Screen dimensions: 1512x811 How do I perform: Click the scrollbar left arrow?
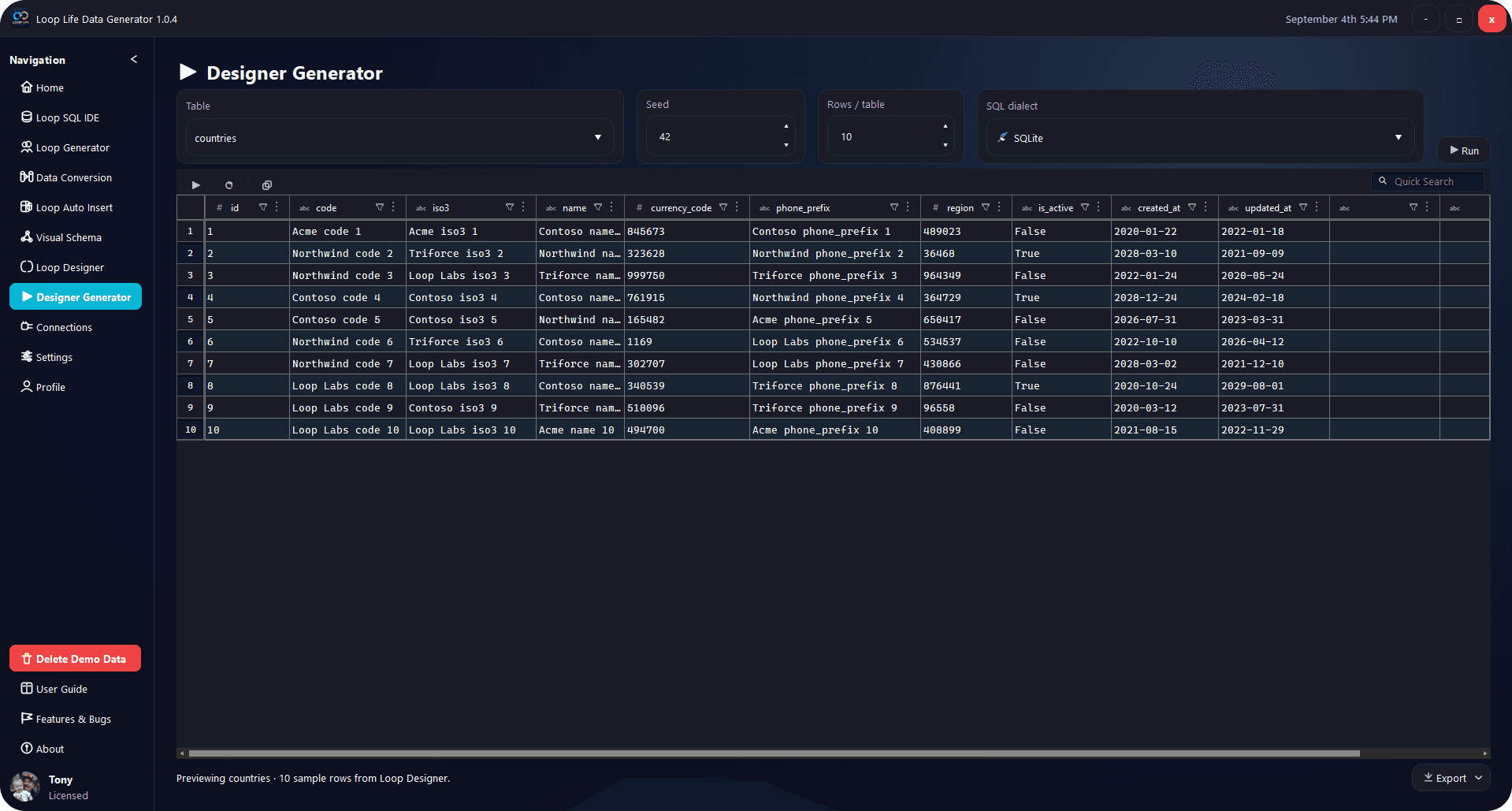point(182,753)
